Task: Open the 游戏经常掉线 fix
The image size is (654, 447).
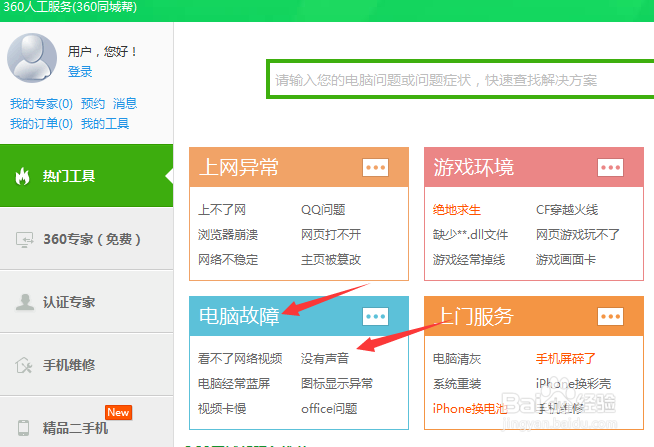Action: 468,259
